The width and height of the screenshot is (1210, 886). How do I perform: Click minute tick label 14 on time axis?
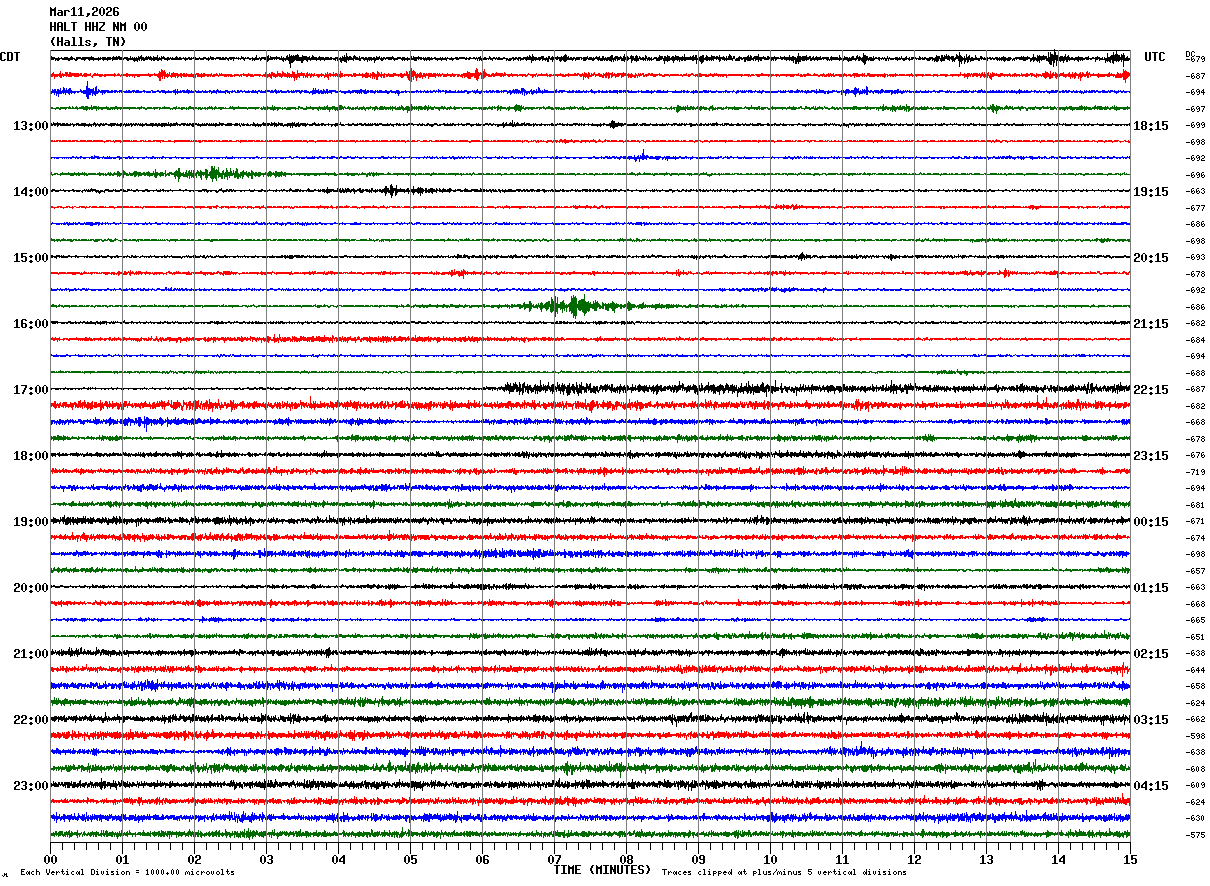1058,859
